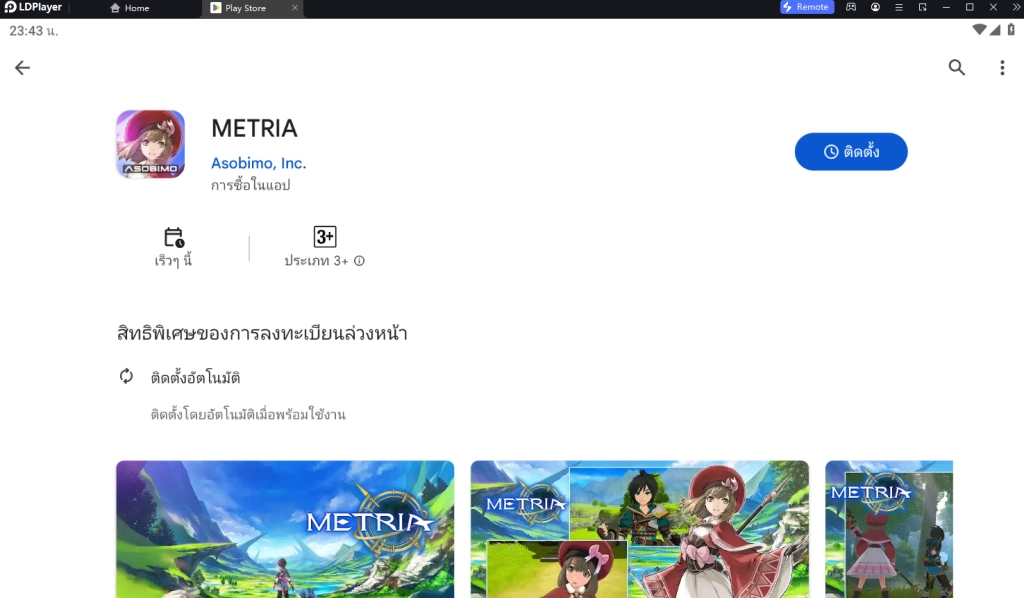This screenshot has width=1024, height=598.
Task: Click the METRIA app icon
Action: 150,143
